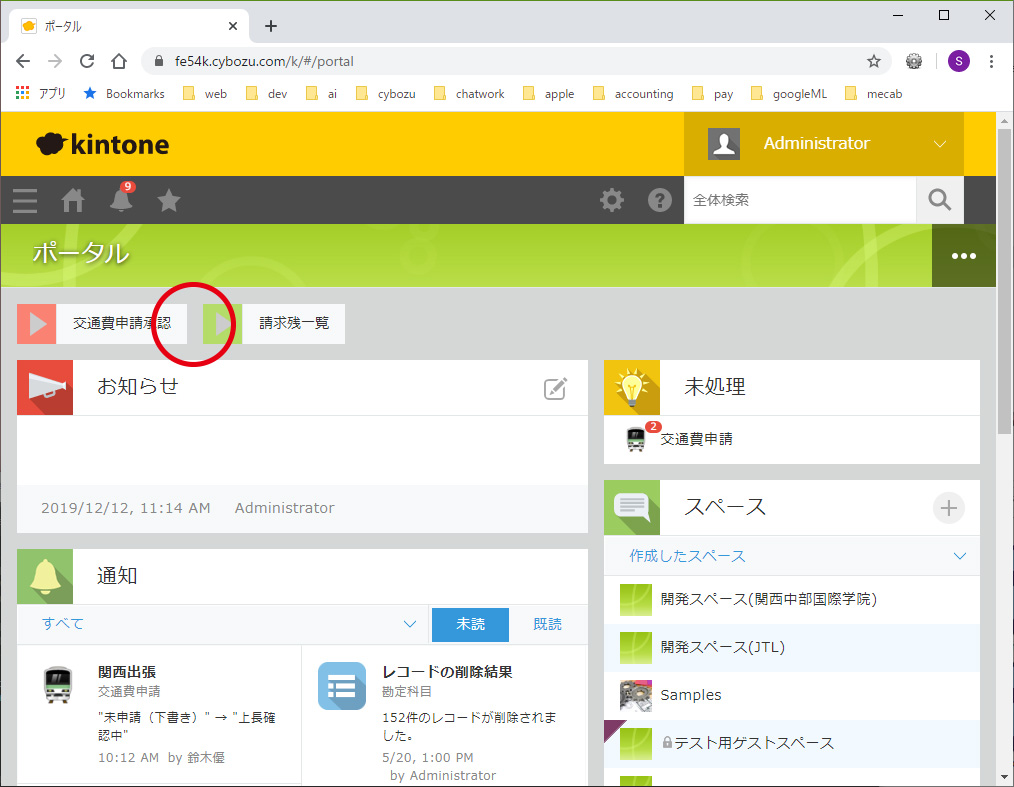The image size is (1014, 787).
Task: Expand the すべて notification filter dropdown
Action: tap(409, 624)
